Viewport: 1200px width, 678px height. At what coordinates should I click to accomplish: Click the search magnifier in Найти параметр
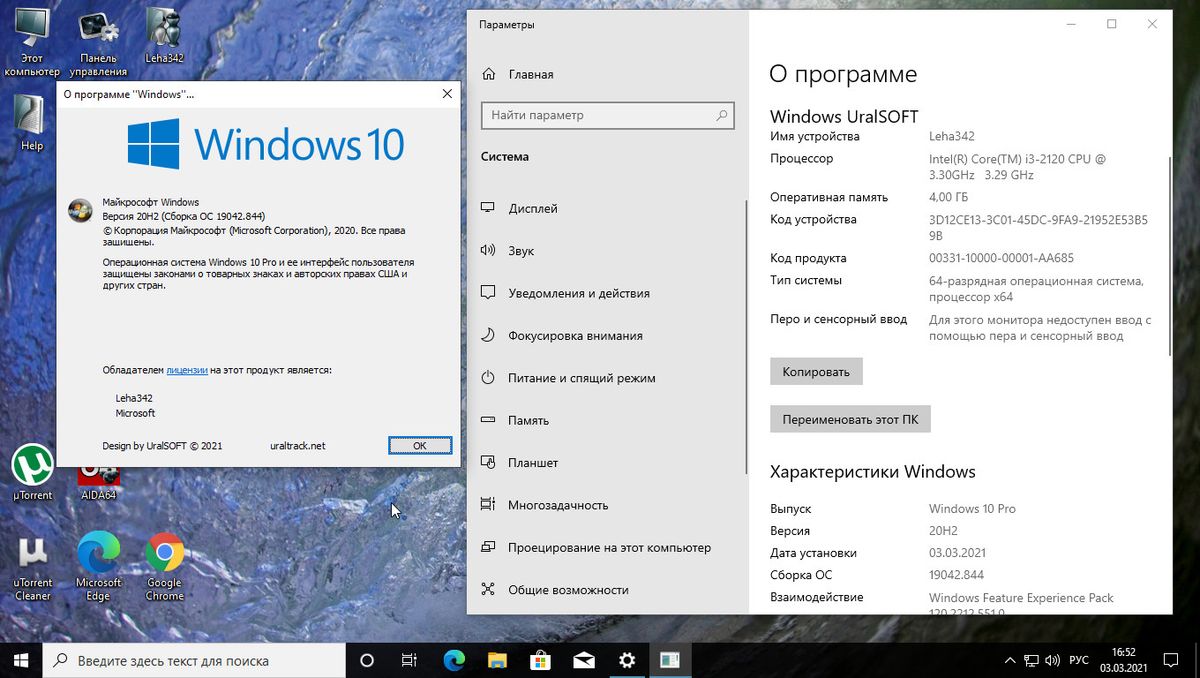click(x=722, y=115)
